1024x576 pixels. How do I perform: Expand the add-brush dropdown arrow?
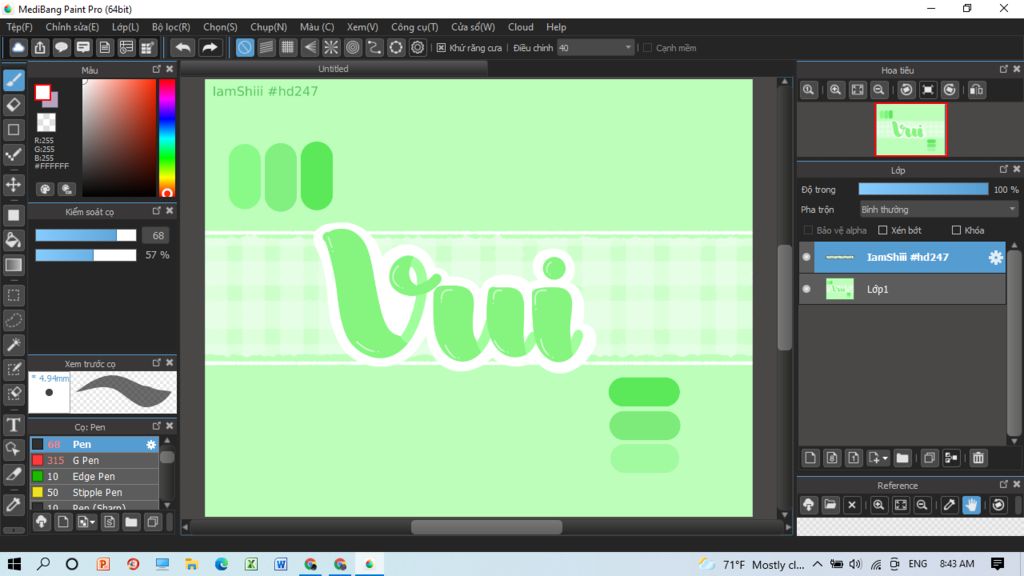93,522
